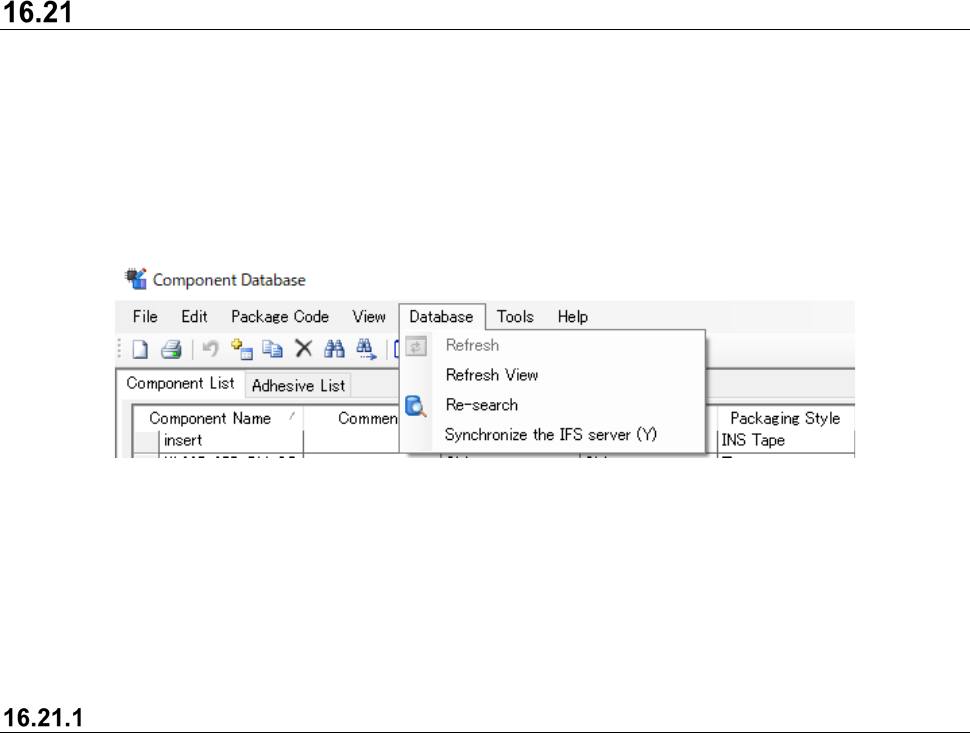Close the open Database menu
The image size is (970, 733).
pyautogui.click(x=442, y=317)
